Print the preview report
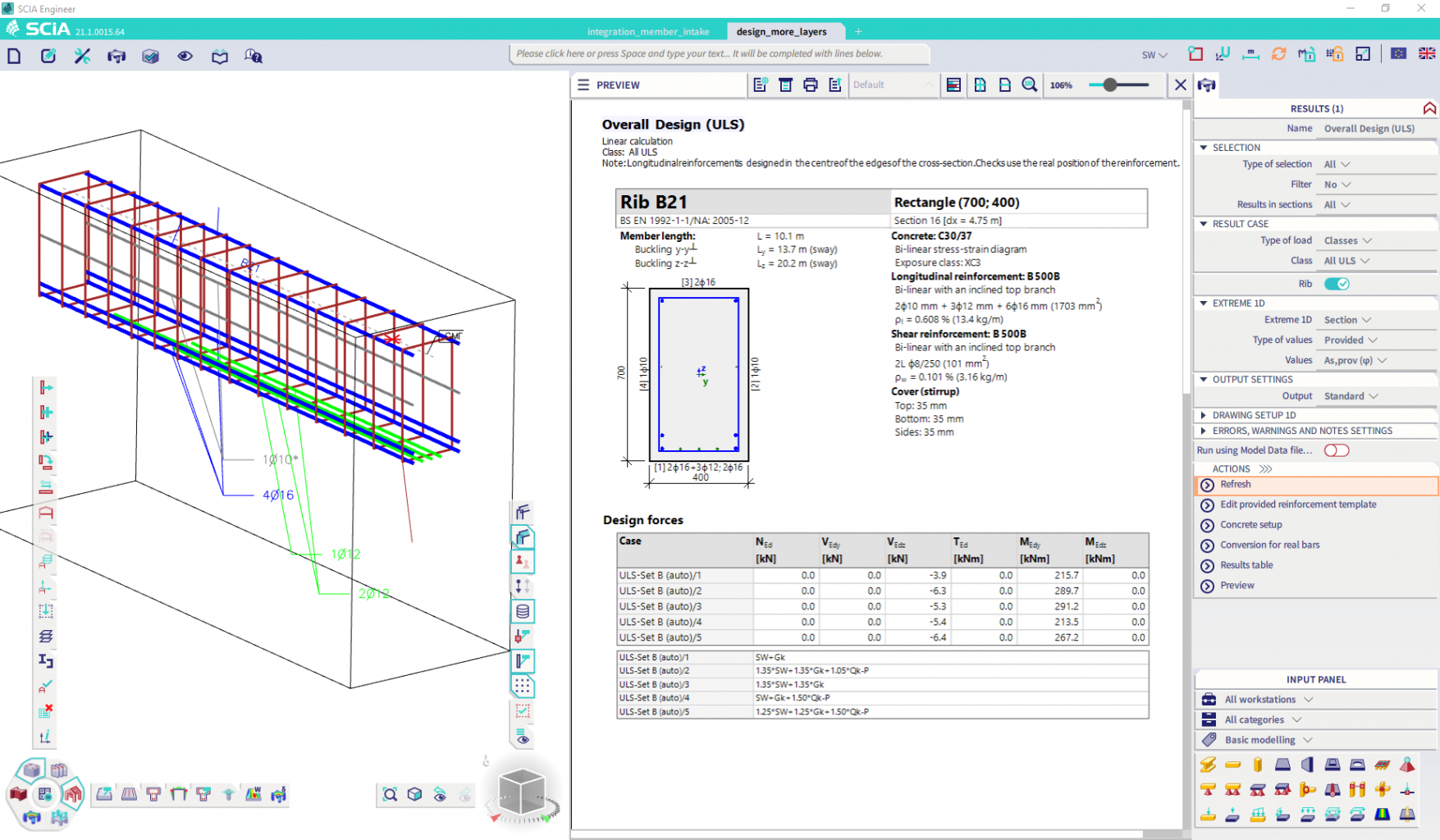 [810, 84]
